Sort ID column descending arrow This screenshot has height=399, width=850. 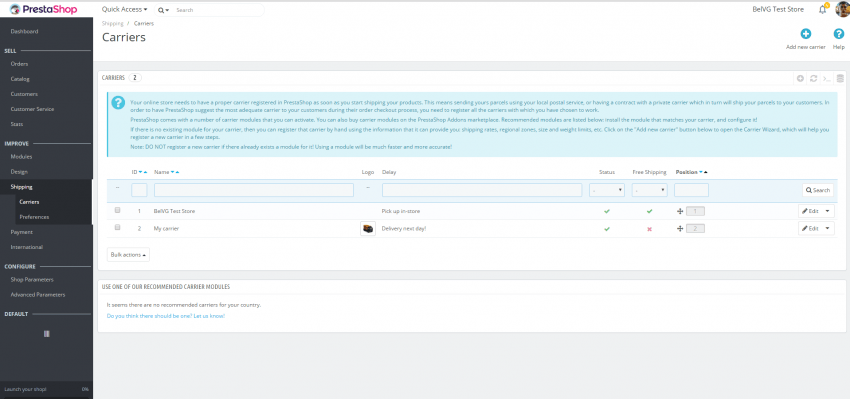(x=140, y=172)
